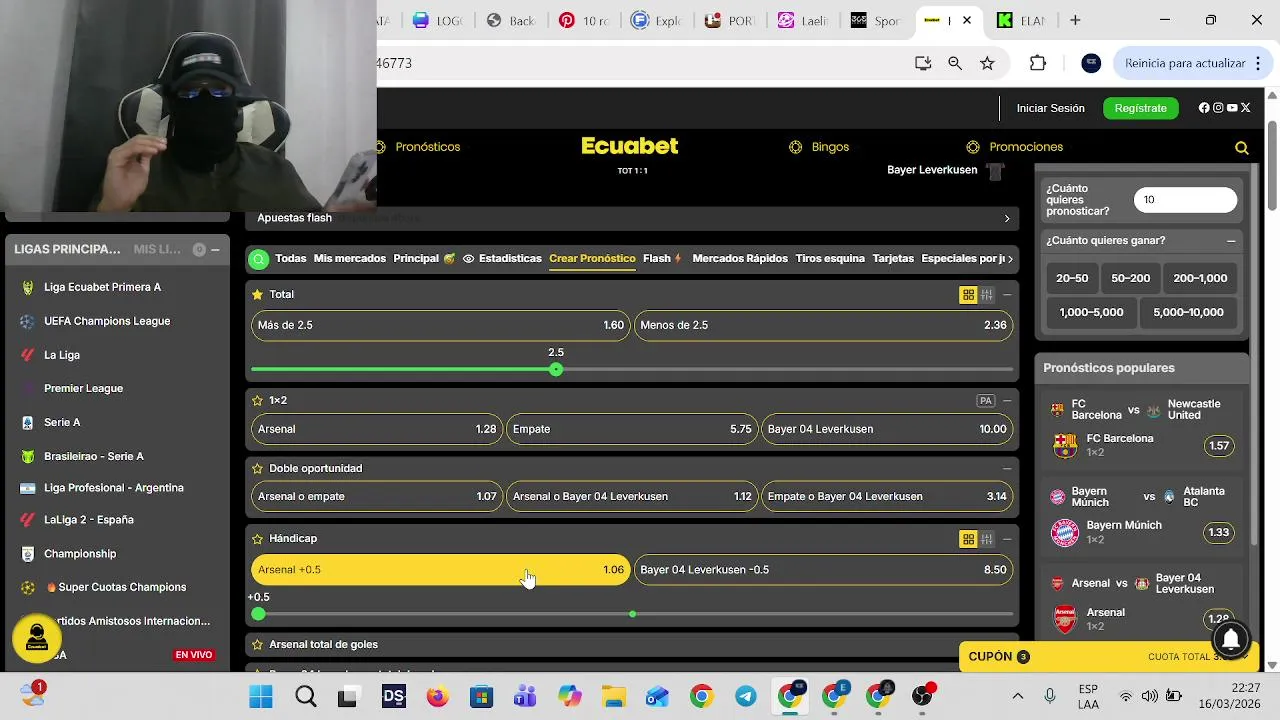1280x720 pixels.
Task: Open the Estadísticas tab
Action: [x=502, y=258]
